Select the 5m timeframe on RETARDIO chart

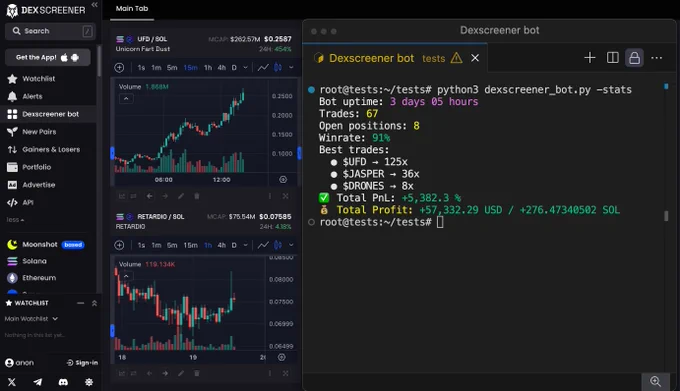click(x=172, y=245)
